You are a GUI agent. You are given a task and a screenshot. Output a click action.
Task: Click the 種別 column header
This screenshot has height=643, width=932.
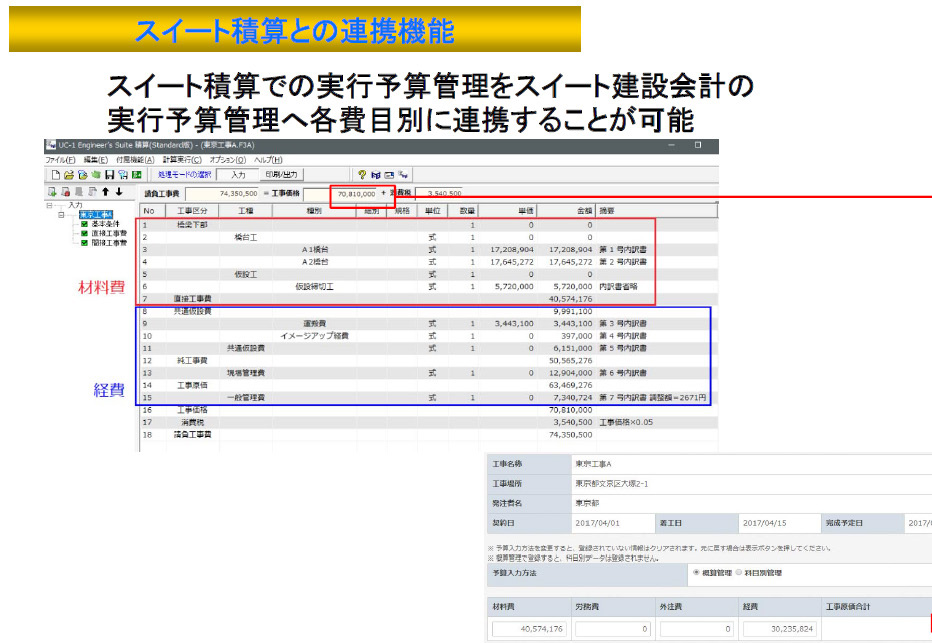click(x=314, y=211)
